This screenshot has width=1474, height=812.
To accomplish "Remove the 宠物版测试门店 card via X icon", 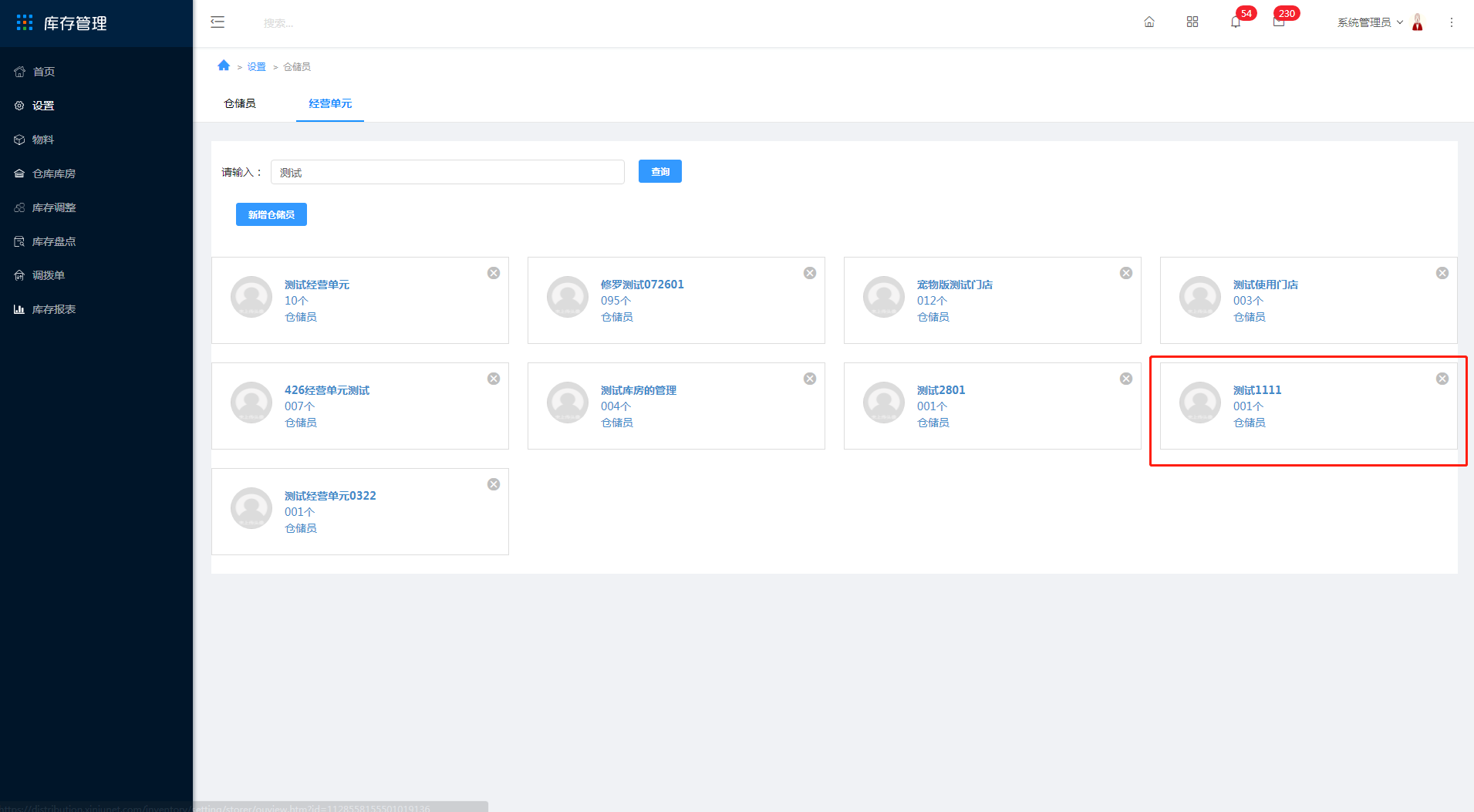I will click(x=1126, y=273).
